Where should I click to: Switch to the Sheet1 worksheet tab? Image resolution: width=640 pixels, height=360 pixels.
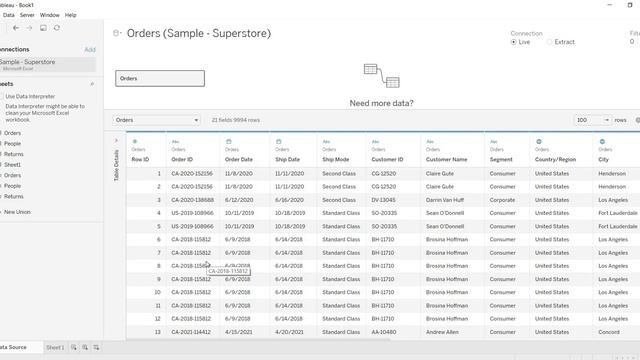[55, 347]
